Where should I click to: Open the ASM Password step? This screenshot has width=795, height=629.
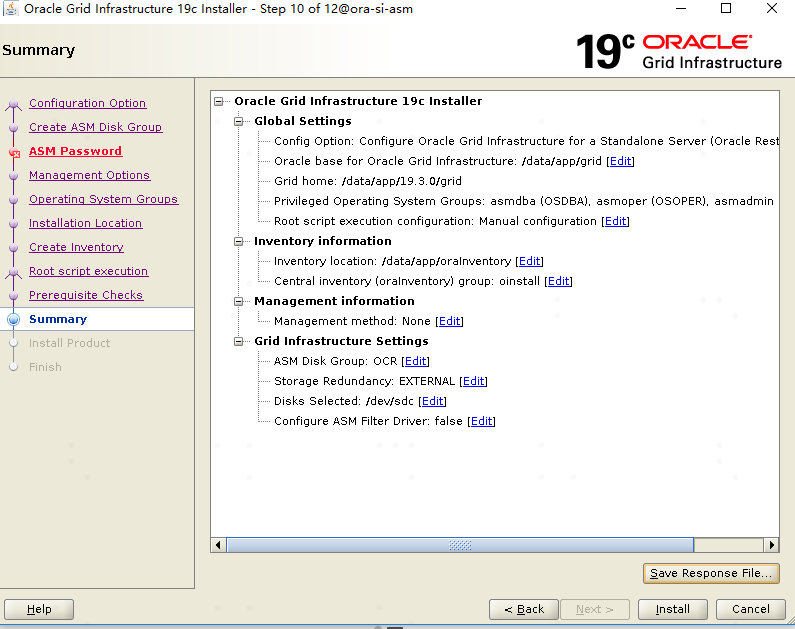point(76,151)
